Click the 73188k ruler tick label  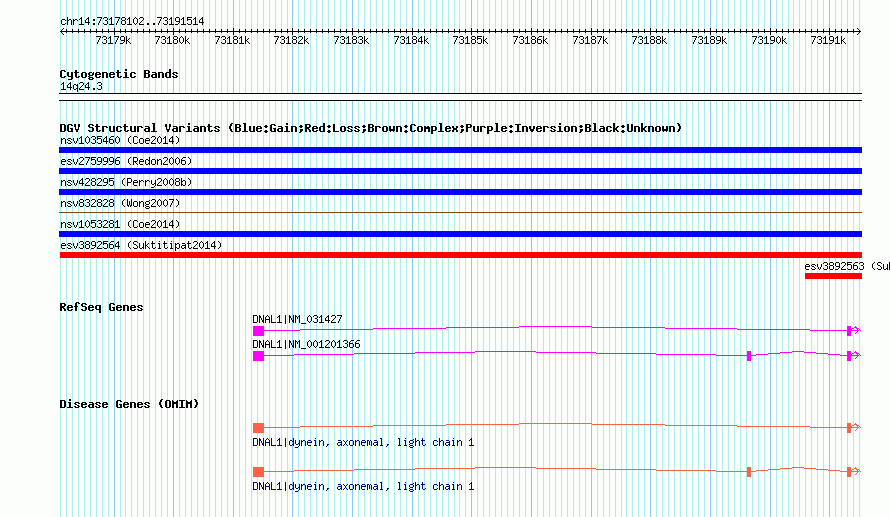649,40
